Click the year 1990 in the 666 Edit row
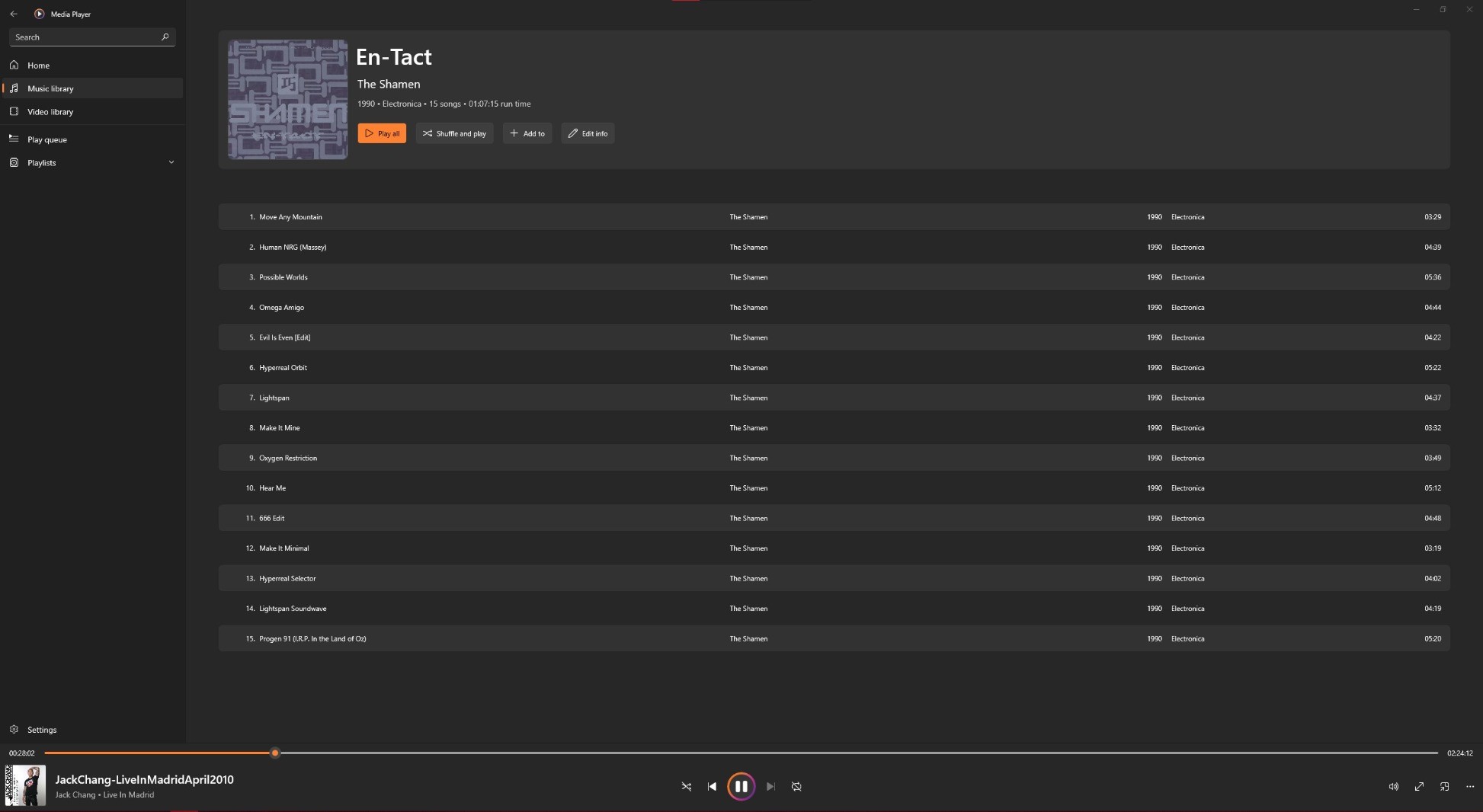 pyautogui.click(x=1154, y=518)
